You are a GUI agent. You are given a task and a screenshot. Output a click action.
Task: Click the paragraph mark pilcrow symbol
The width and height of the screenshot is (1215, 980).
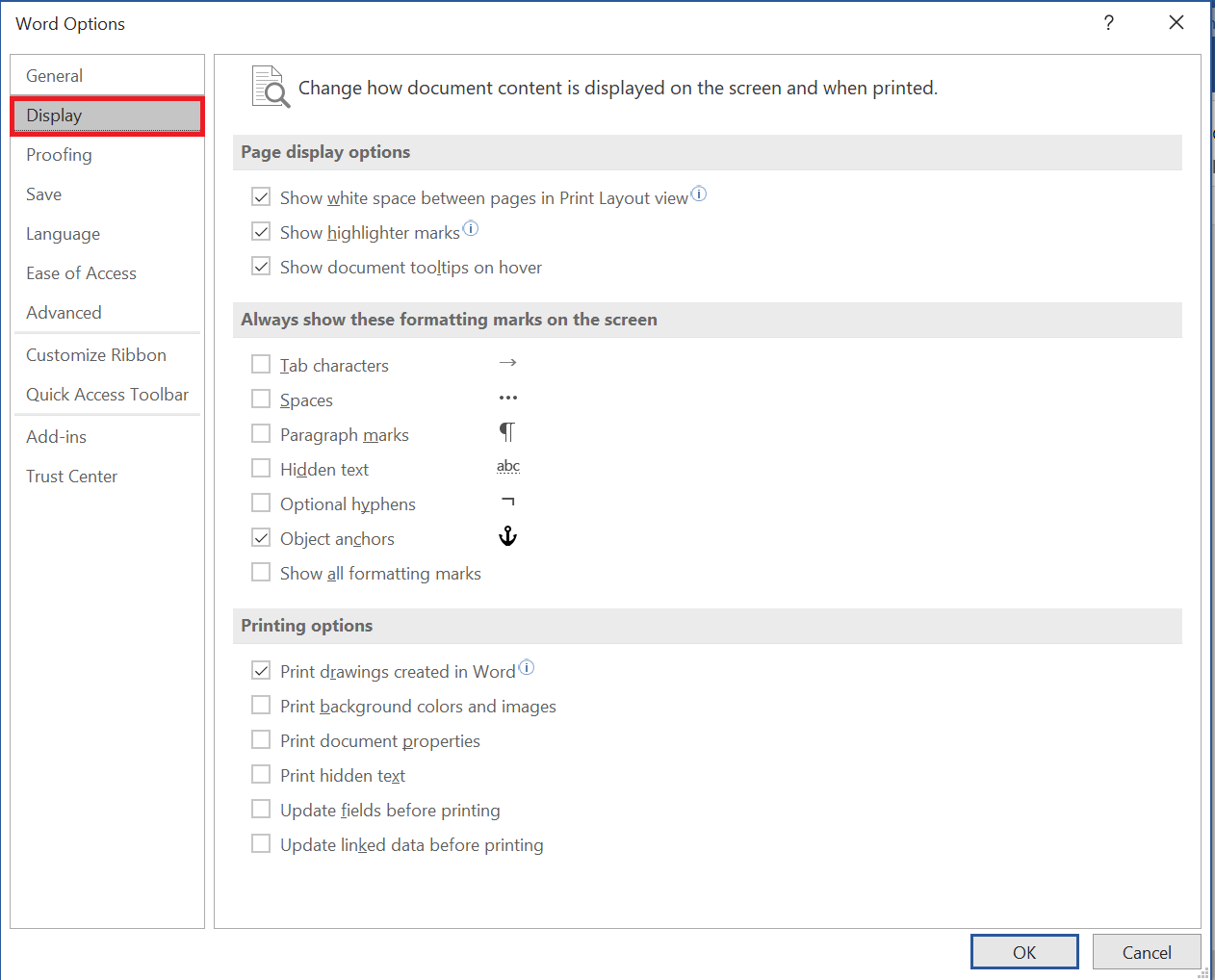tap(506, 432)
